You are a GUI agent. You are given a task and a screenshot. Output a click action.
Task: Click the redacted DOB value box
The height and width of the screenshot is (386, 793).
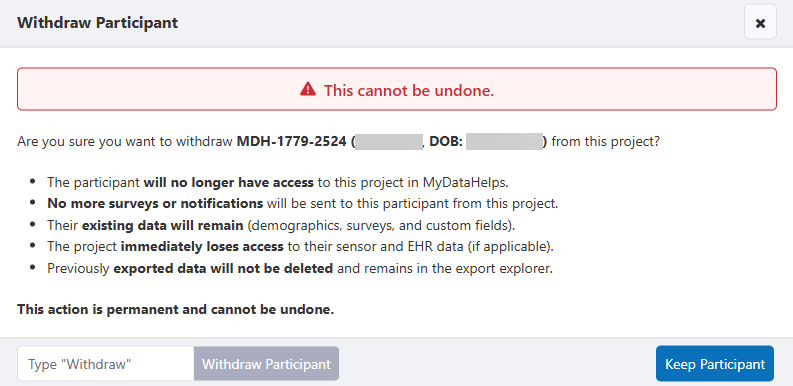[504, 141]
